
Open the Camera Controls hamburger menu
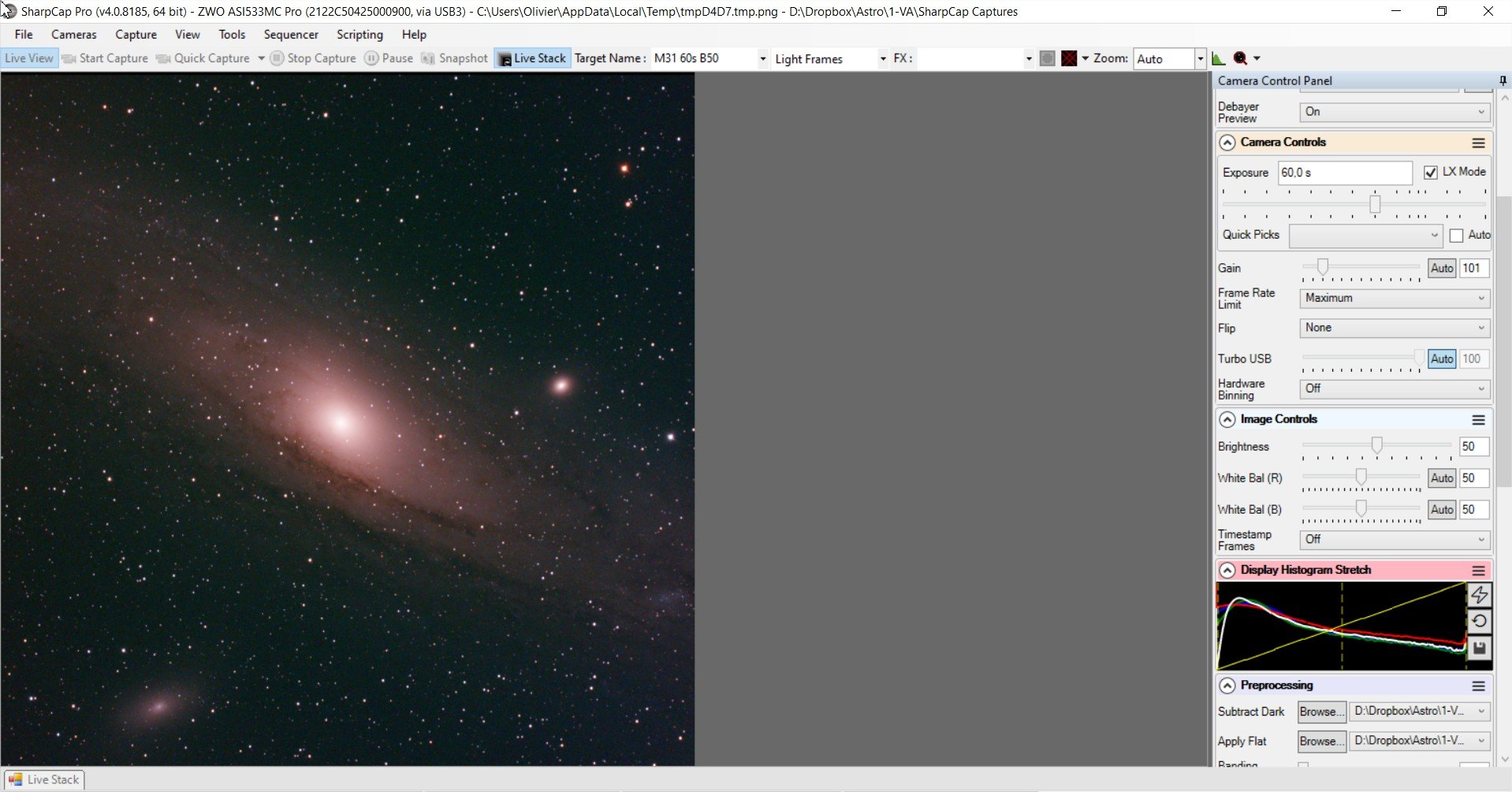pyautogui.click(x=1478, y=143)
